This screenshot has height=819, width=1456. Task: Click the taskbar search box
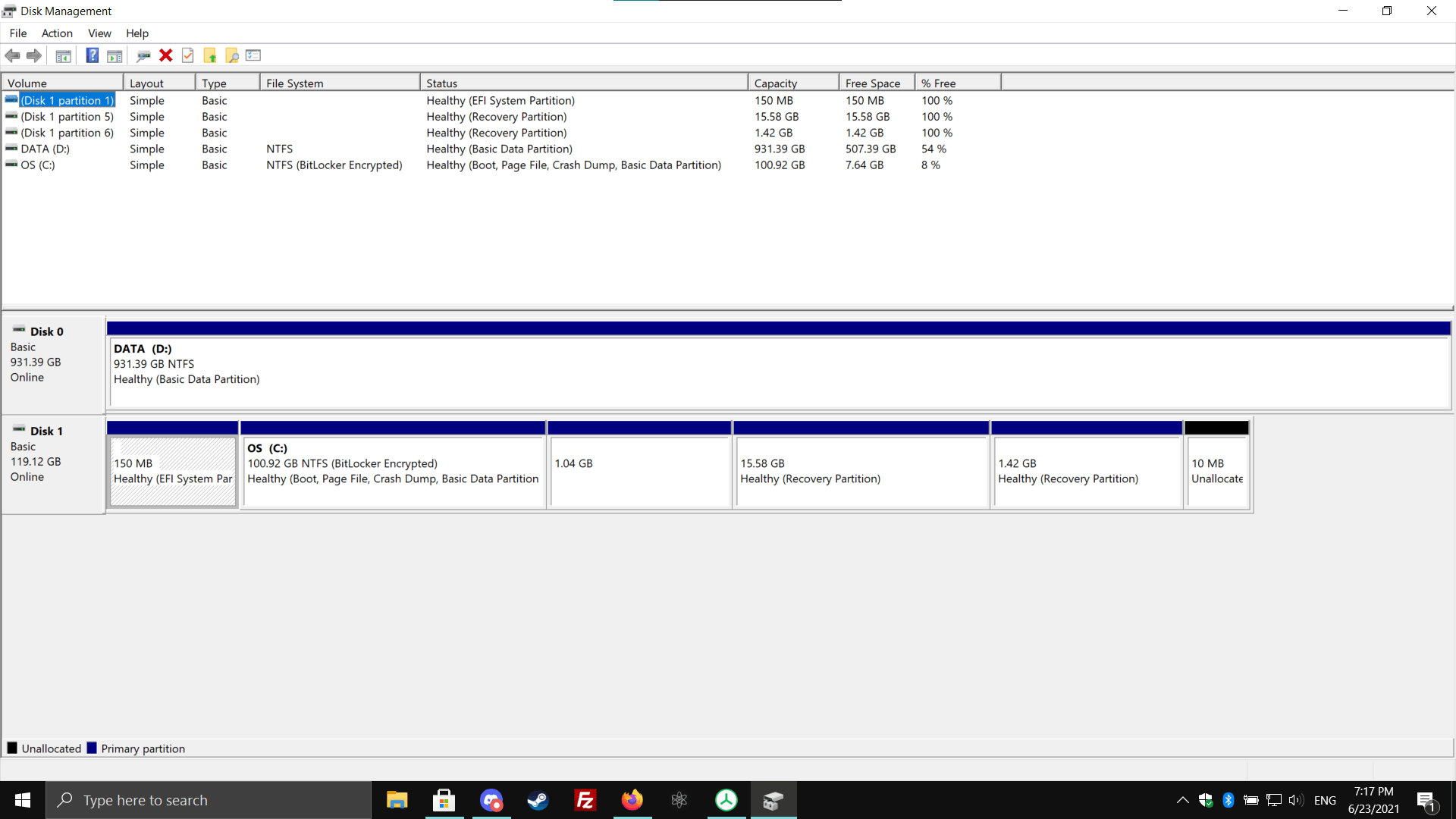pos(209,800)
